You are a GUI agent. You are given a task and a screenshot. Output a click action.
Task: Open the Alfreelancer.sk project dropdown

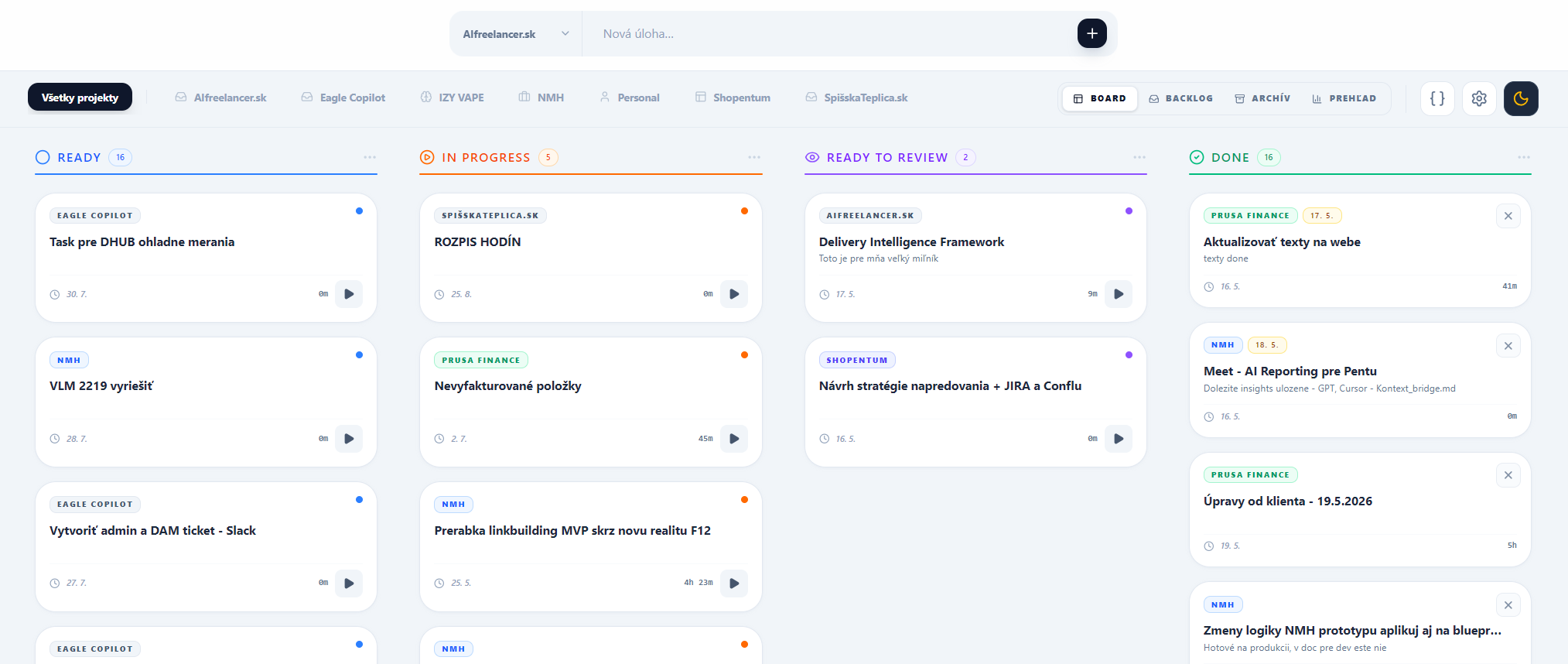click(x=516, y=34)
